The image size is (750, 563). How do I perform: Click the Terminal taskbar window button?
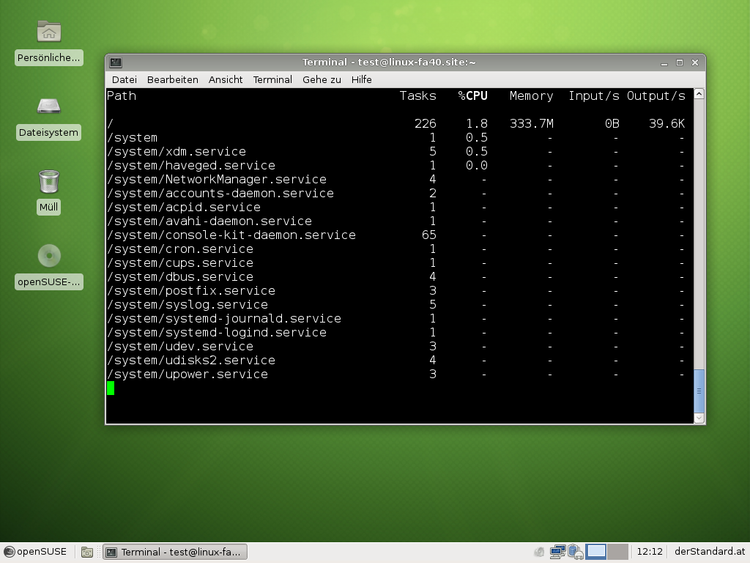point(175,552)
